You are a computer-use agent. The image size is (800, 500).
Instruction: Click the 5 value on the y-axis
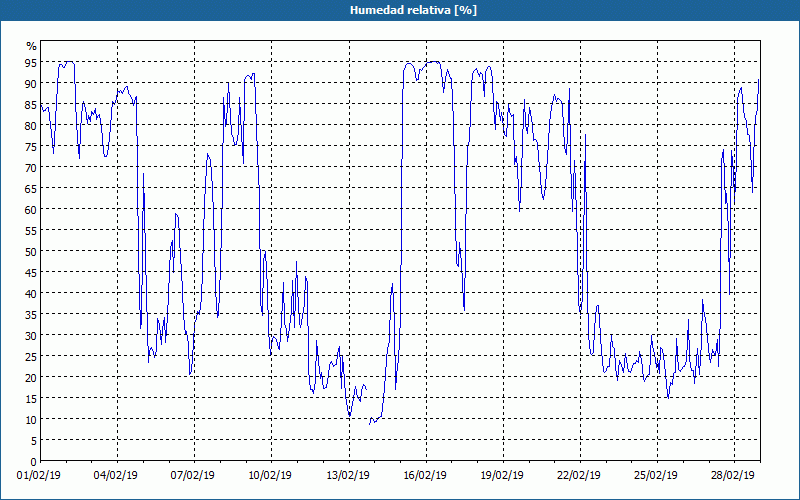(x=34, y=441)
